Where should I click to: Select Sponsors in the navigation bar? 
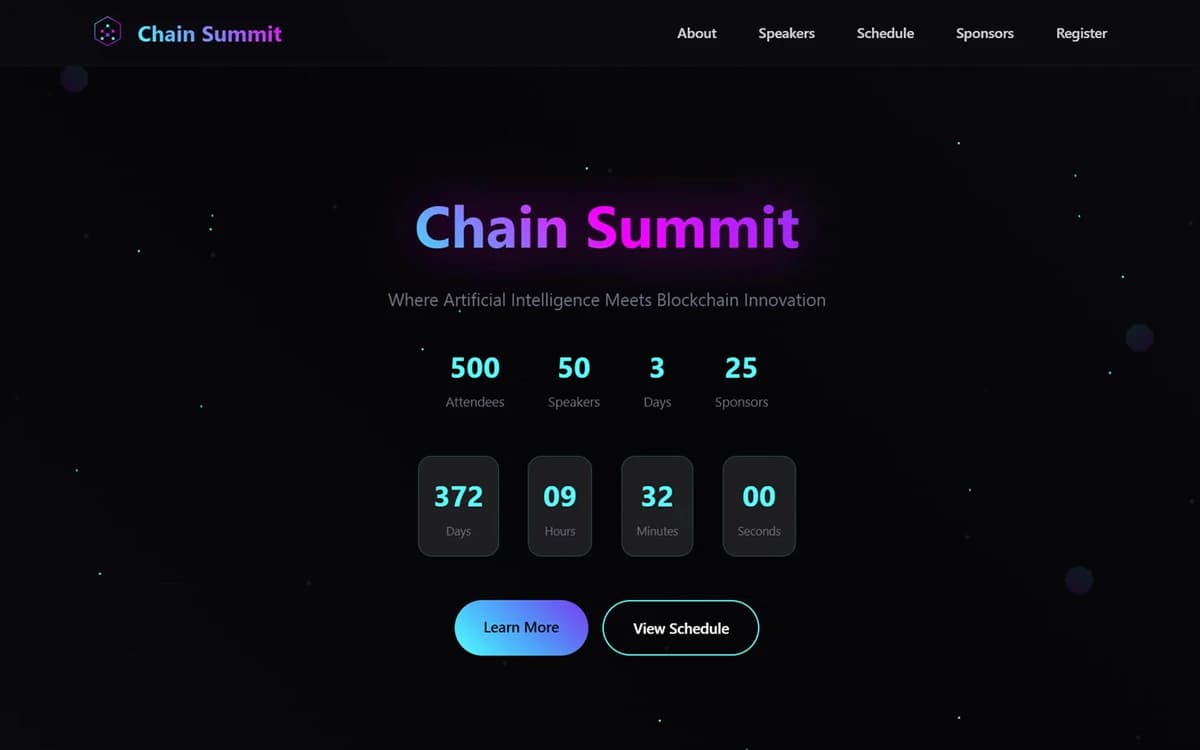tap(984, 33)
